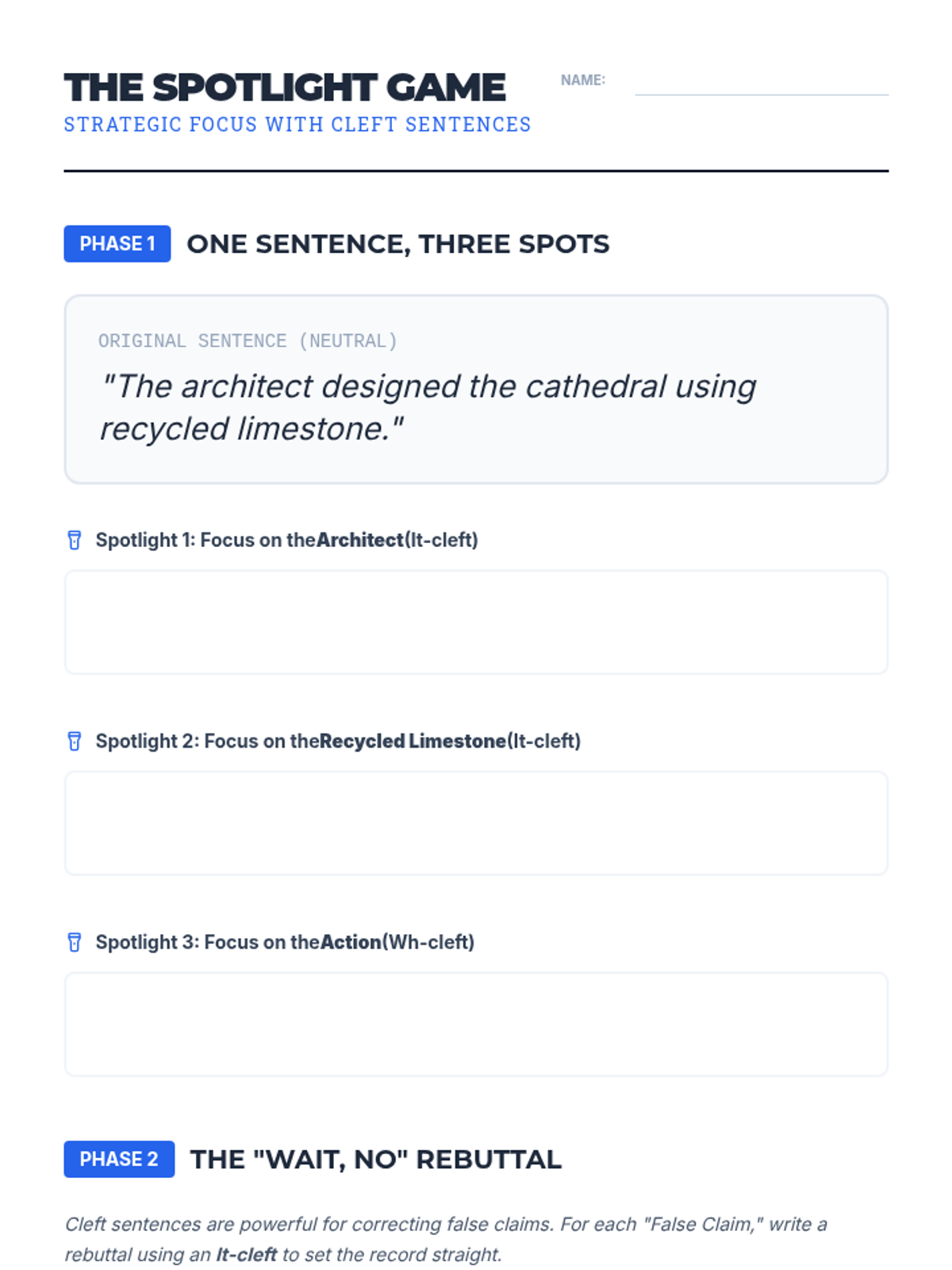
Task: Click the title The Spotlight Game
Action: click(285, 87)
